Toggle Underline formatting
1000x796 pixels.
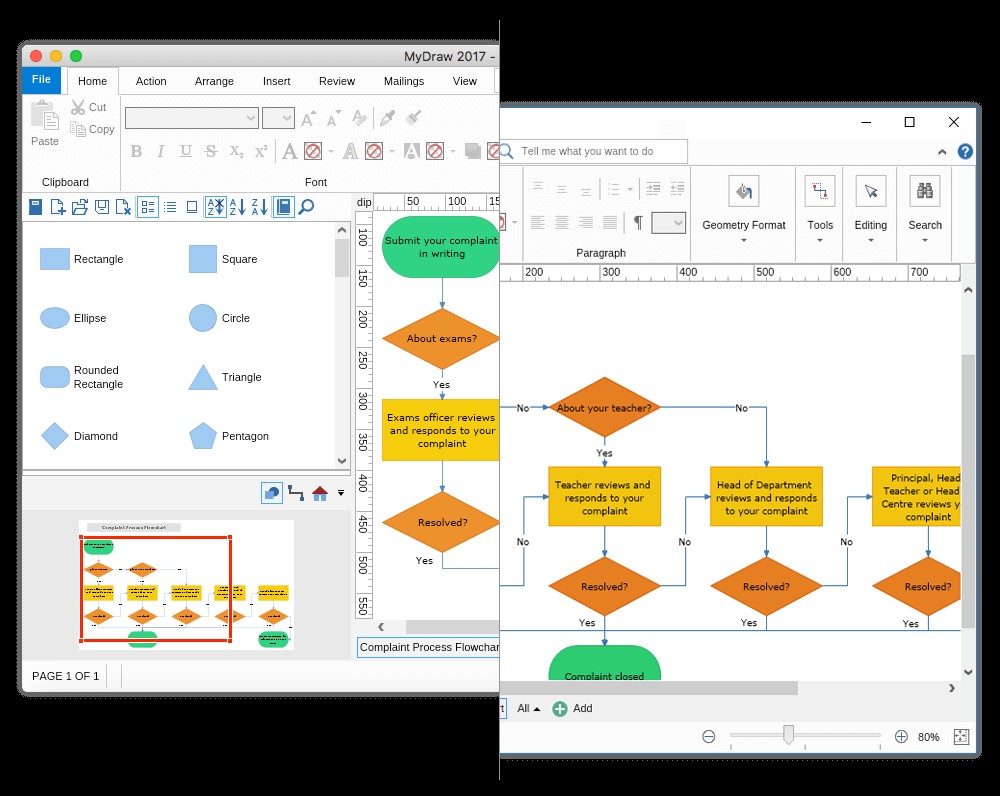click(186, 151)
